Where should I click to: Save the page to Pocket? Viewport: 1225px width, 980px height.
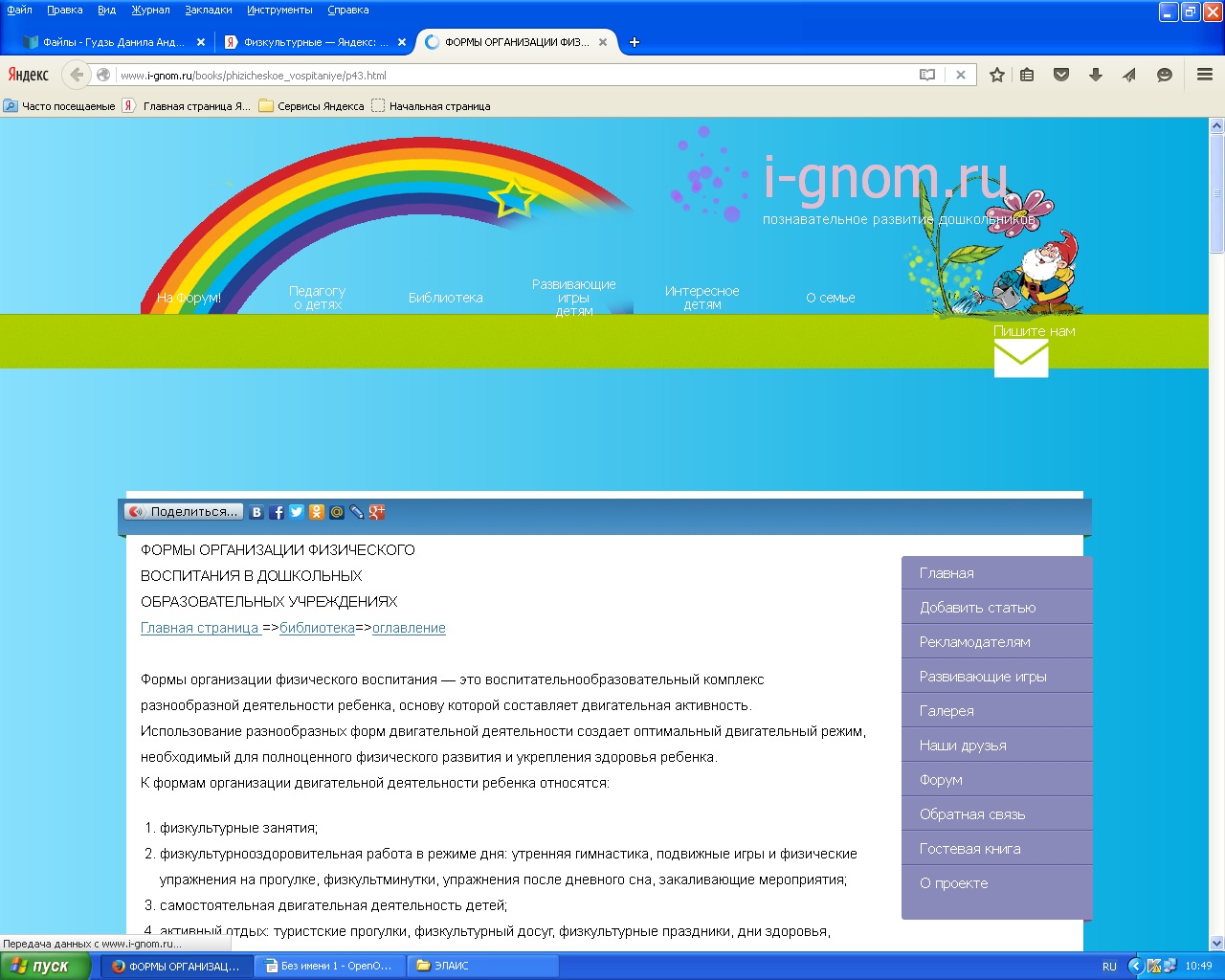pyautogui.click(x=1061, y=75)
